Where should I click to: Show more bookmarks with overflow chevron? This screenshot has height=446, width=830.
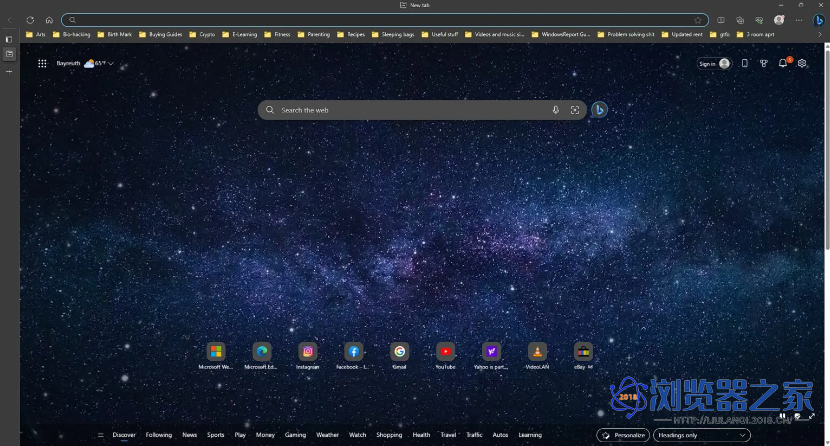pos(820,34)
